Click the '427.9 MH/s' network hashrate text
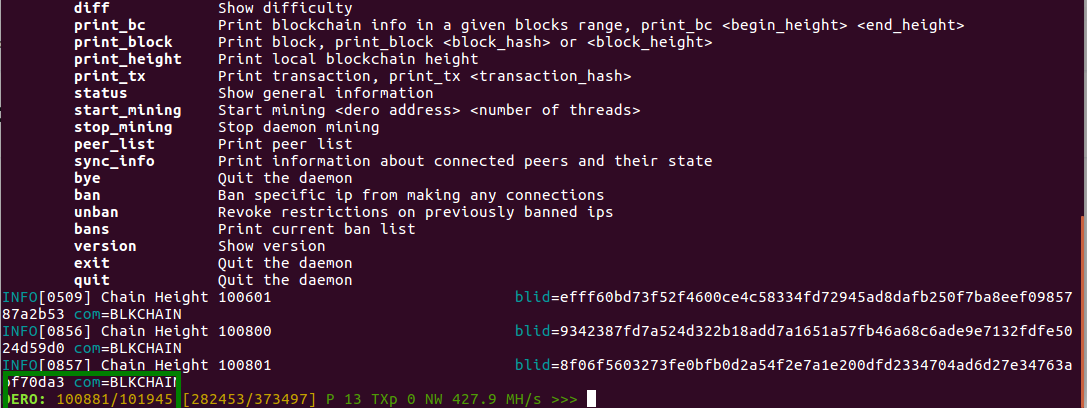Viewport: 1087px width, 408px height. coord(496,399)
